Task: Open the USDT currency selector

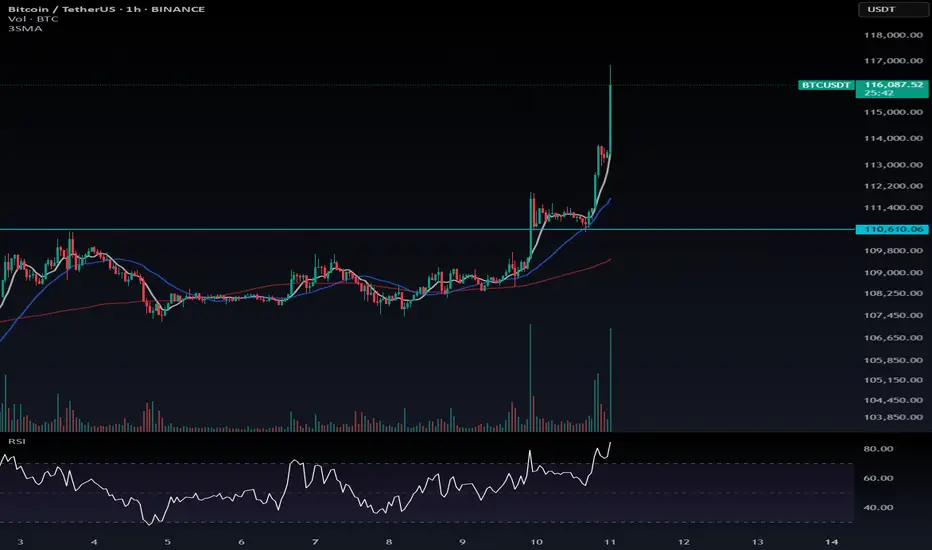Action: tap(892, 10)
